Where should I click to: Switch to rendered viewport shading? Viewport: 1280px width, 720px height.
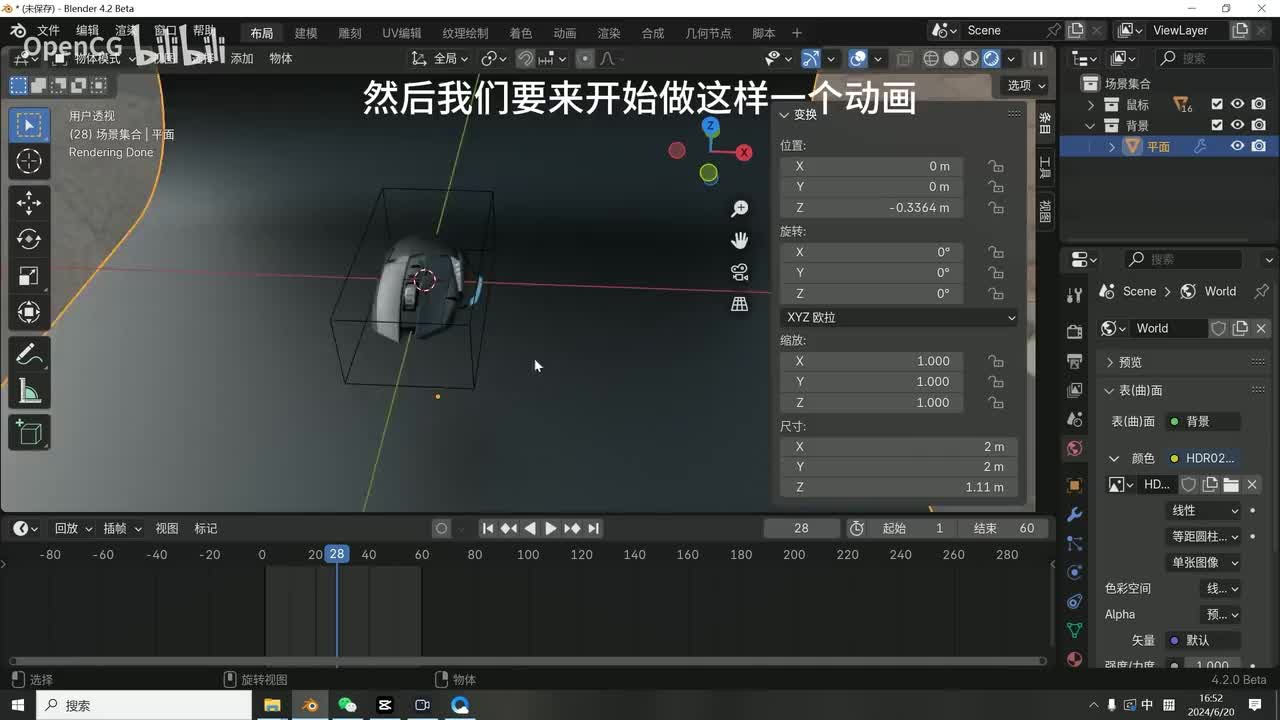(x=991, y=58)
